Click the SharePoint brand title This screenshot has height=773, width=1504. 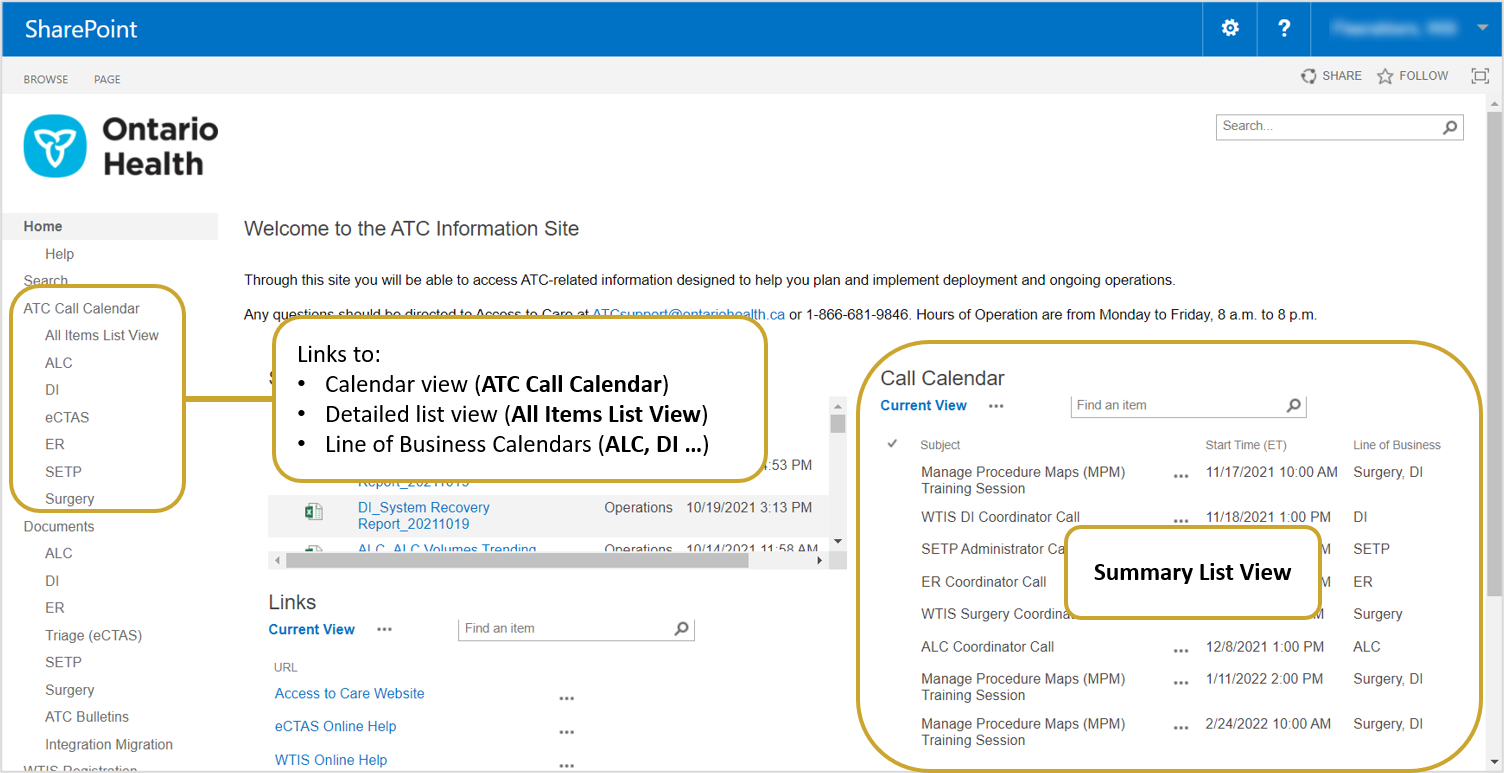pos(82,29)
